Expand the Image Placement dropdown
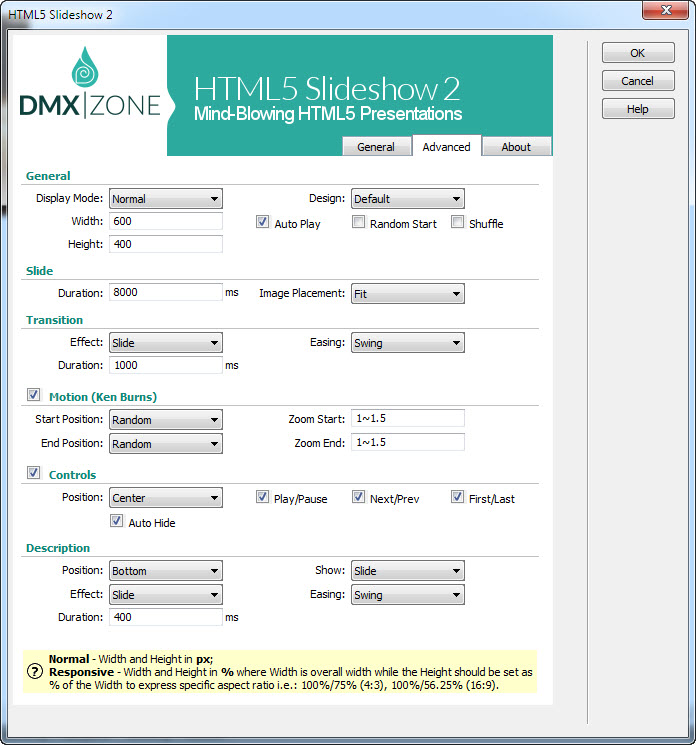 click(408, 294)
